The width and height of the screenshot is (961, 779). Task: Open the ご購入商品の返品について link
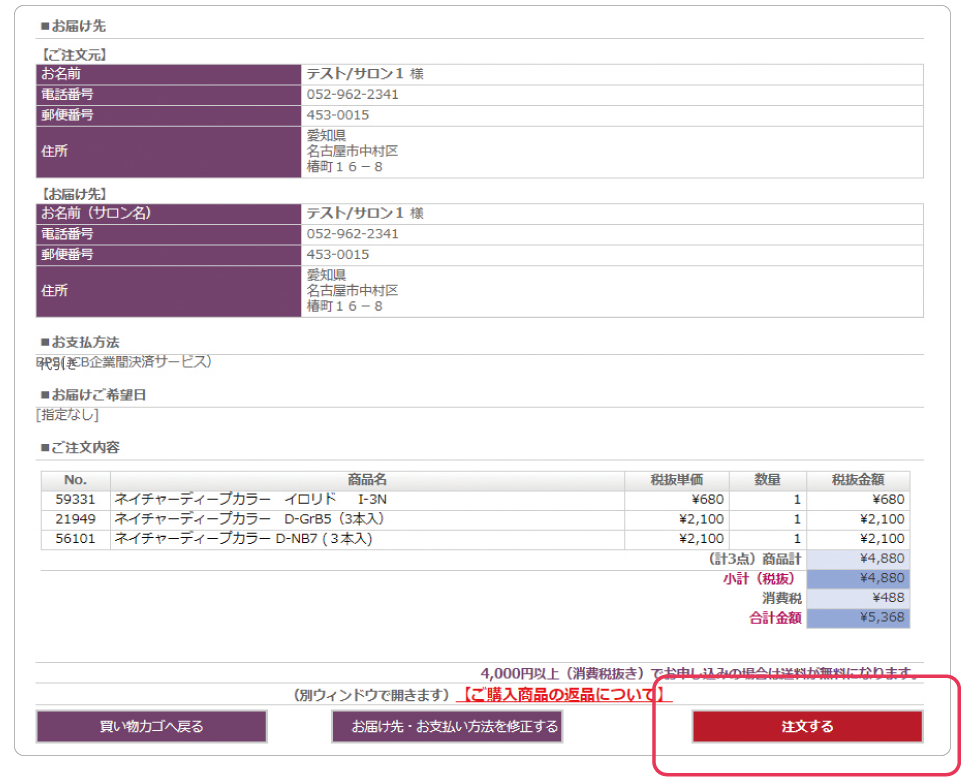pos(563,694)
